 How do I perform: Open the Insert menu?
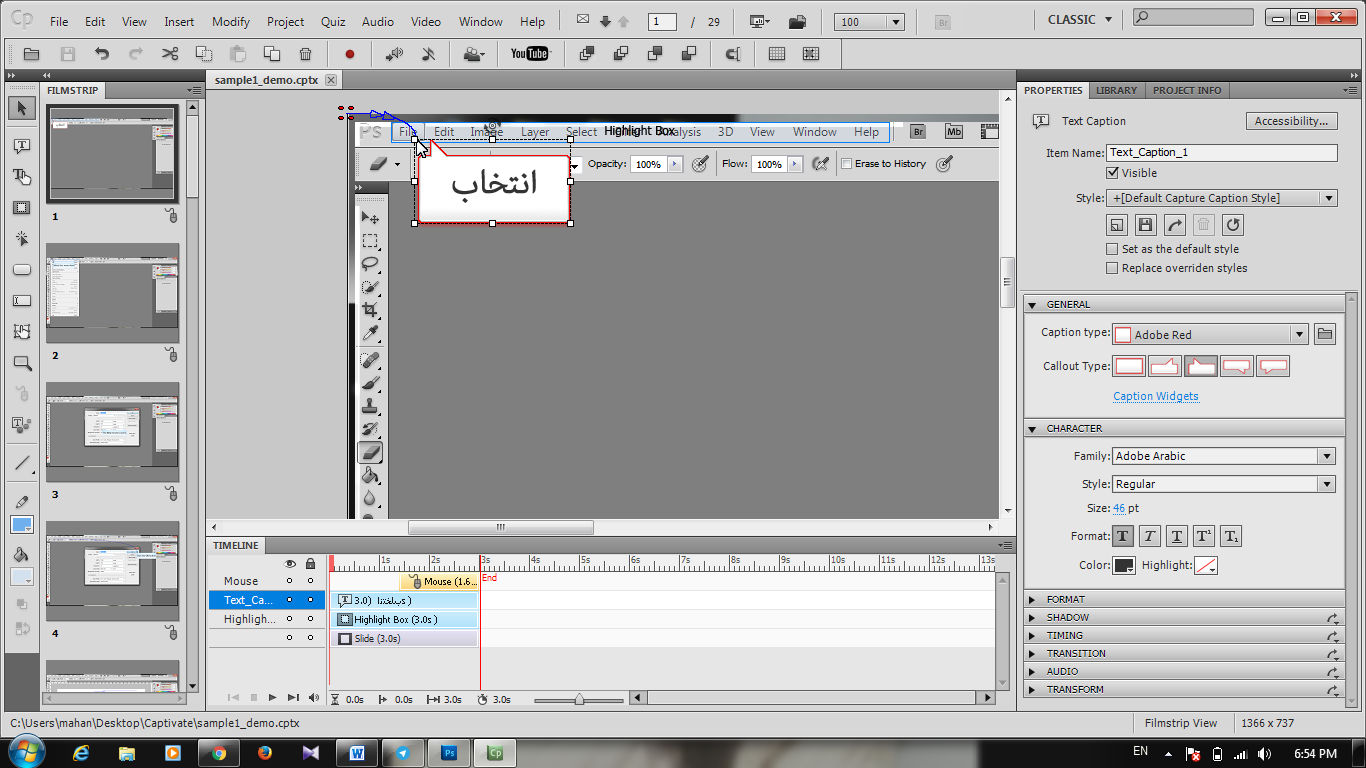coord(179,21)
